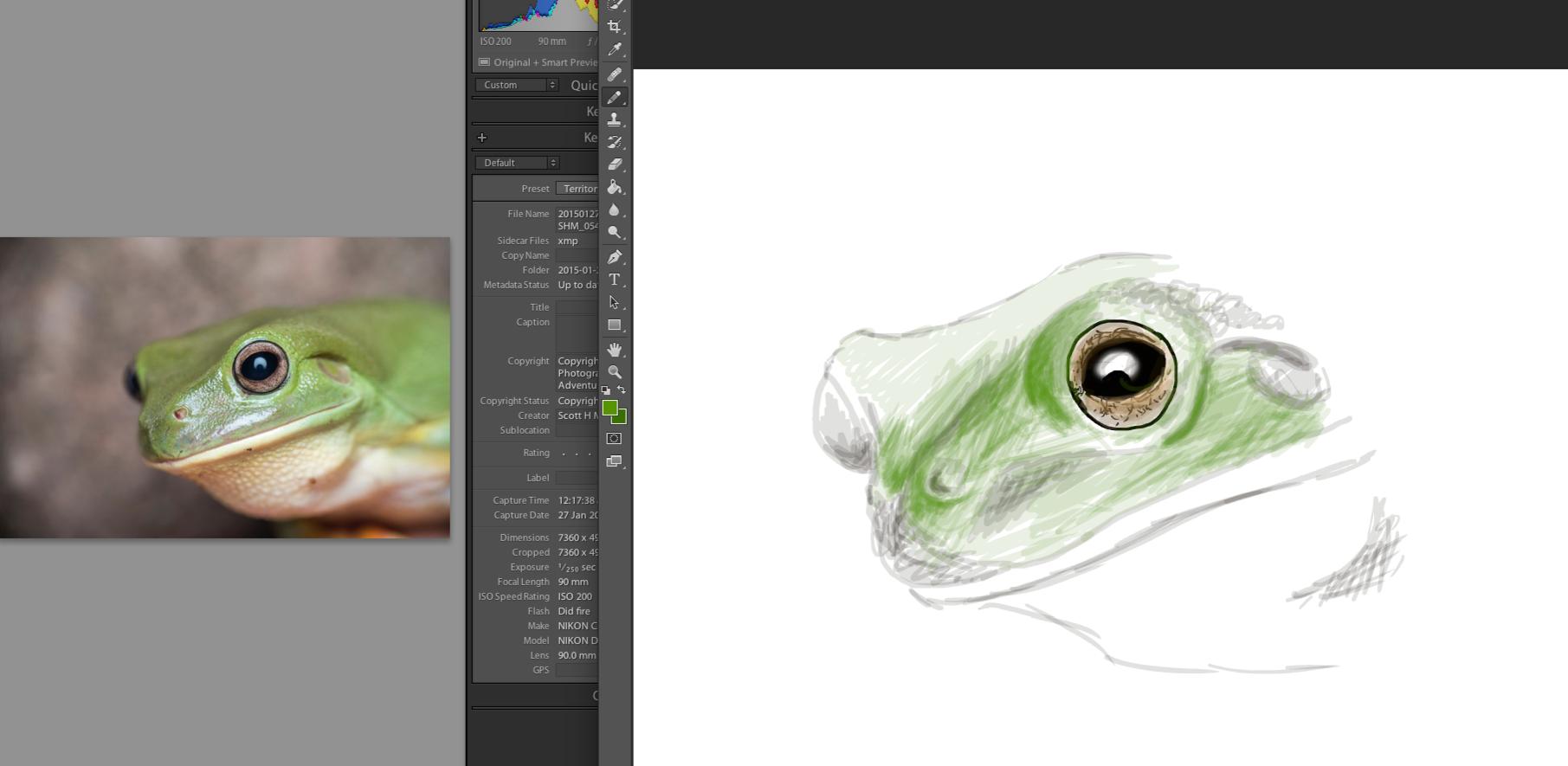Click the plus button in Keyword panel
Viewport: 1568px width, 766px height.
(482, 138)
